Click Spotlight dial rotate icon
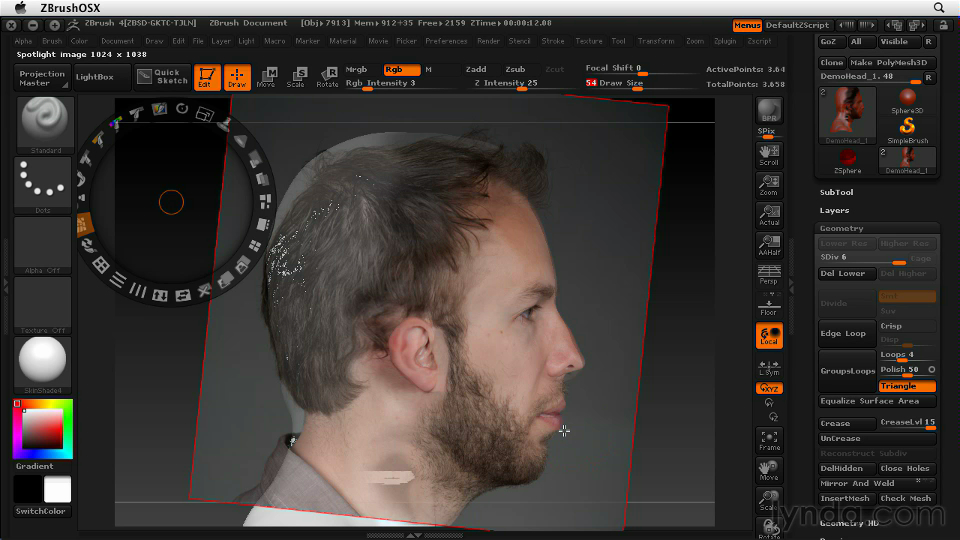Viewport: 960px width, 540px height. [x=182, y=108]
